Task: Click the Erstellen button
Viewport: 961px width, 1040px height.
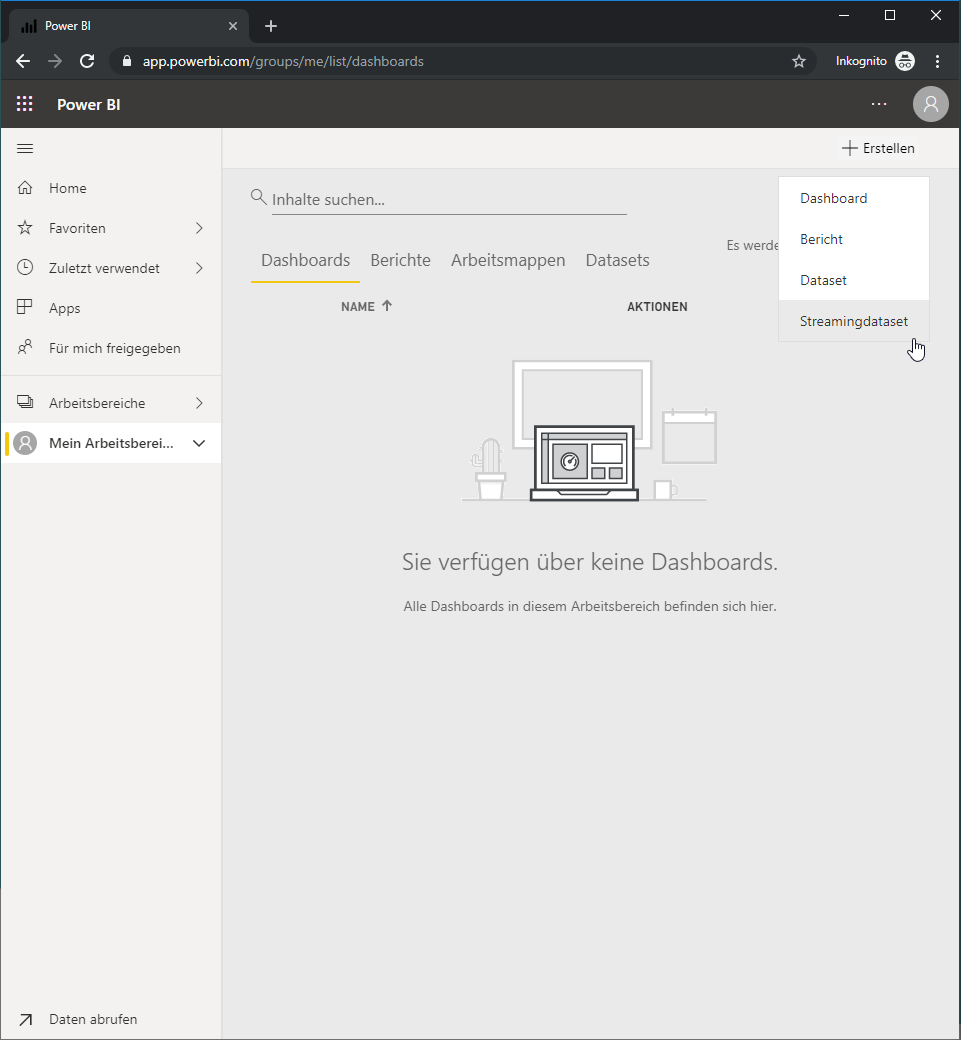Action: tap(878, 149)
